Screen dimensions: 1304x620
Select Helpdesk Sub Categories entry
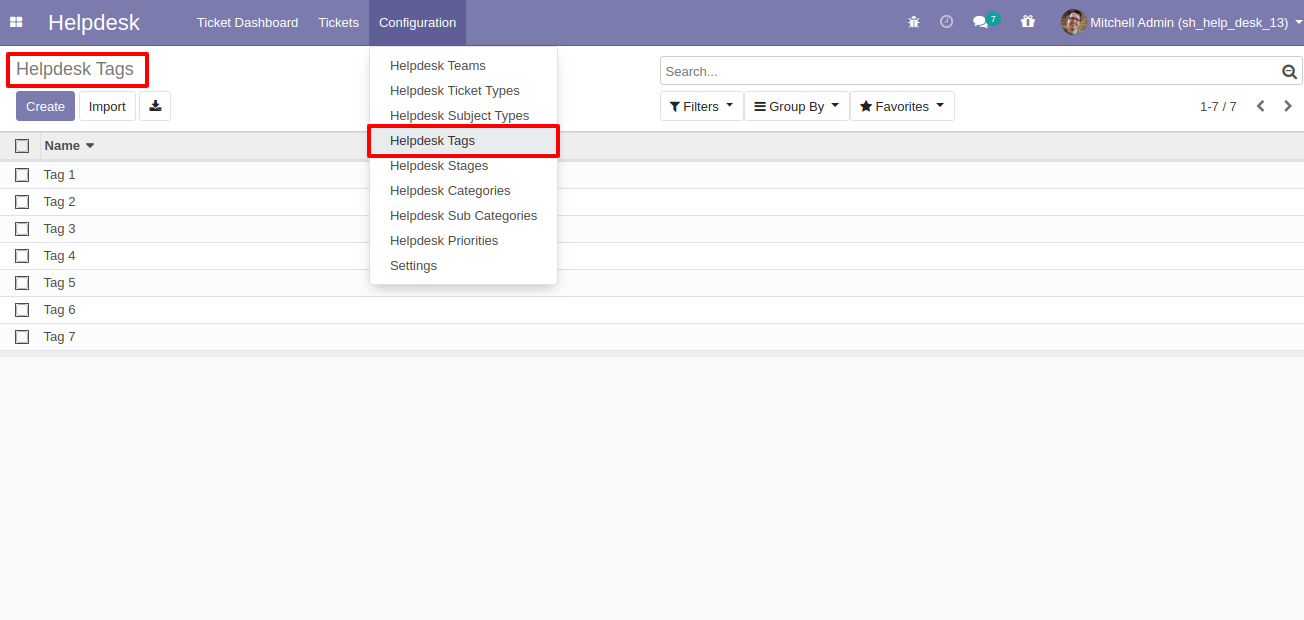[463, 216]
